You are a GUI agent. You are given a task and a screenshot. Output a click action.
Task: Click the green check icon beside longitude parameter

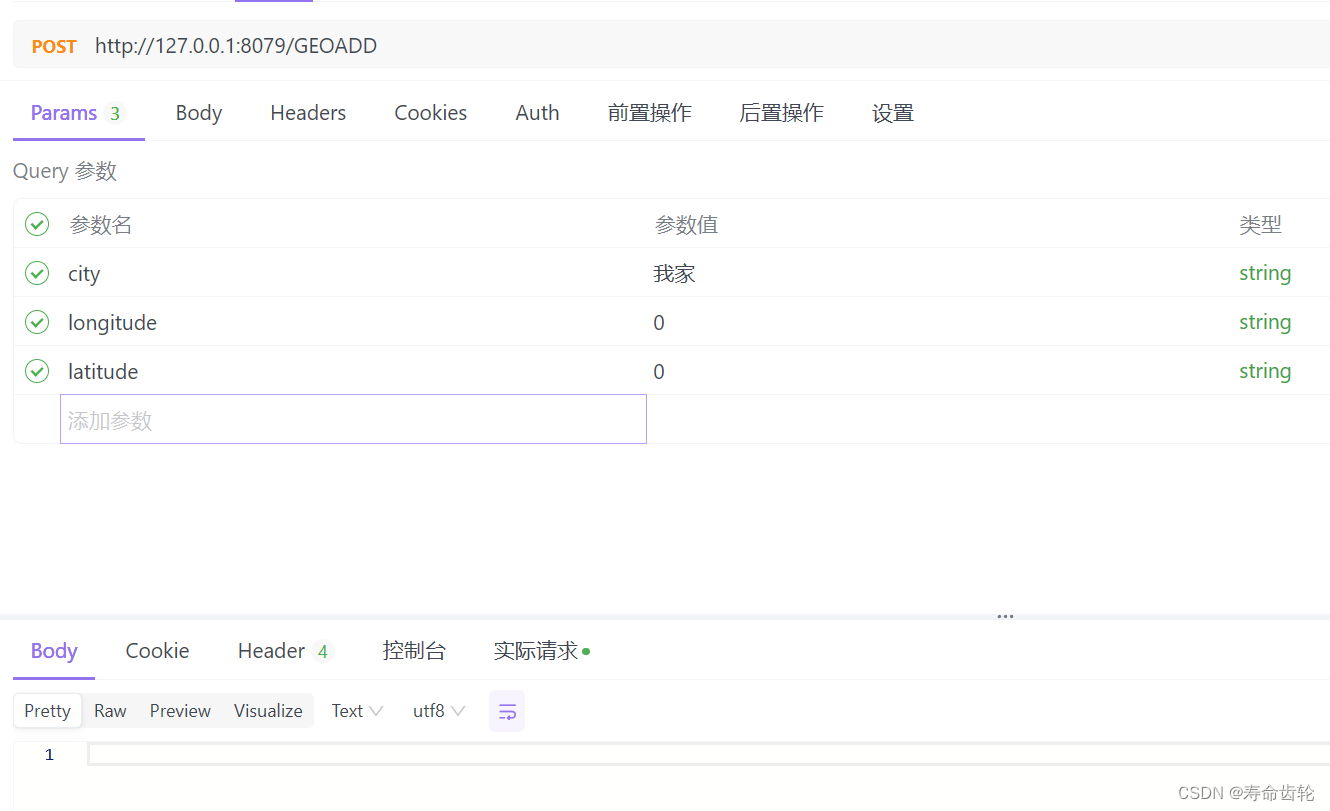coord(37,322)
